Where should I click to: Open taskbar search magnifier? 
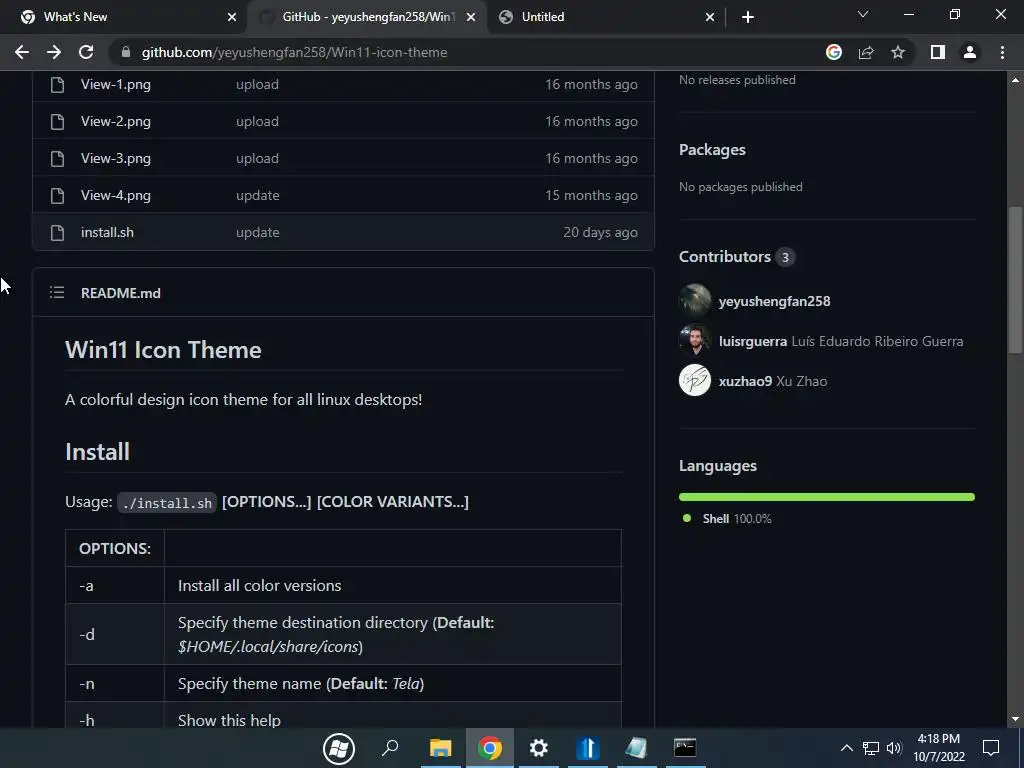390,748
